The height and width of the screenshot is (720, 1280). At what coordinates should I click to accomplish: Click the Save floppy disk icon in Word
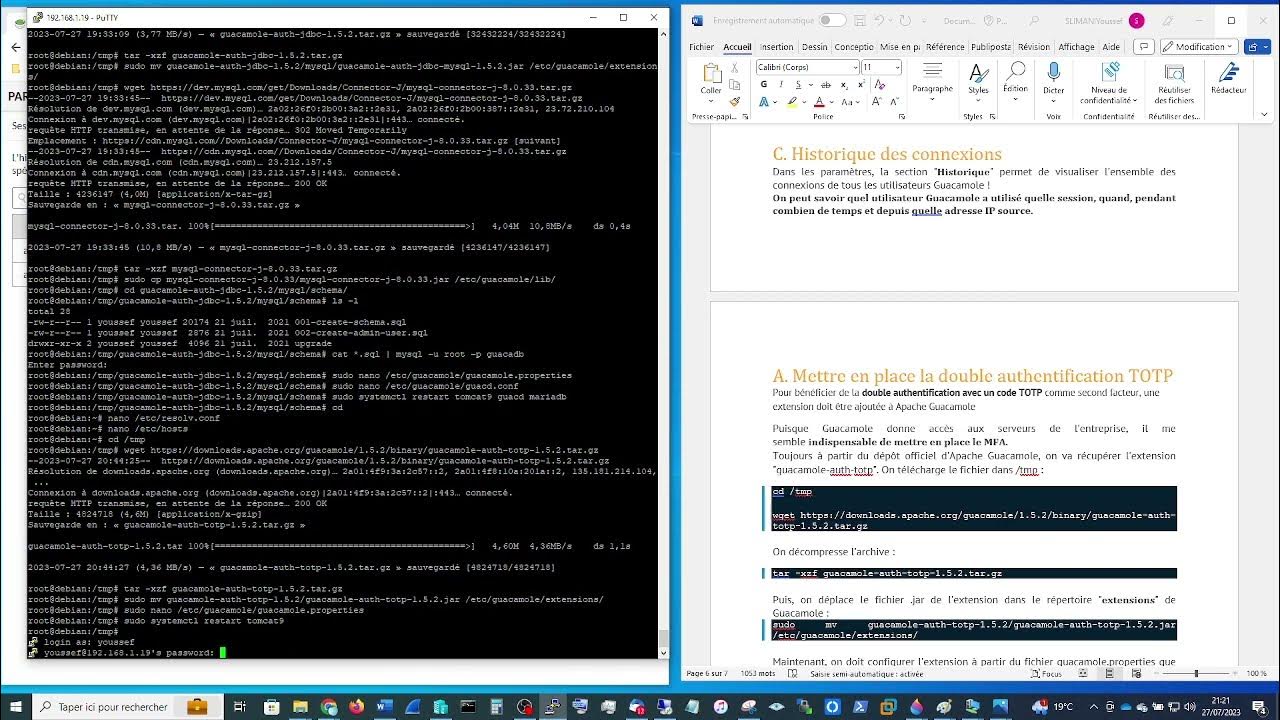point(860,20)
